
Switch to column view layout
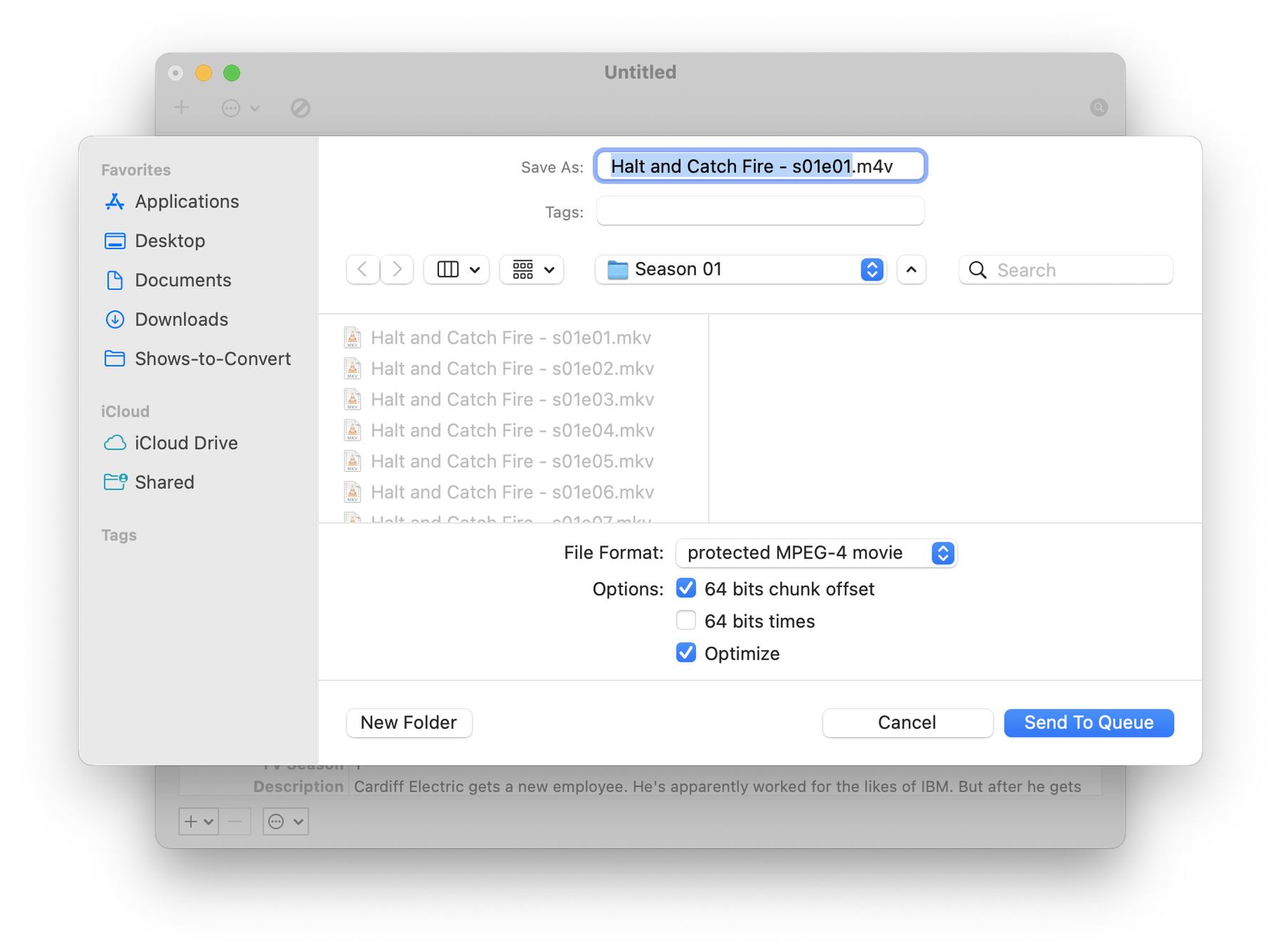click(x=455, y=269)
